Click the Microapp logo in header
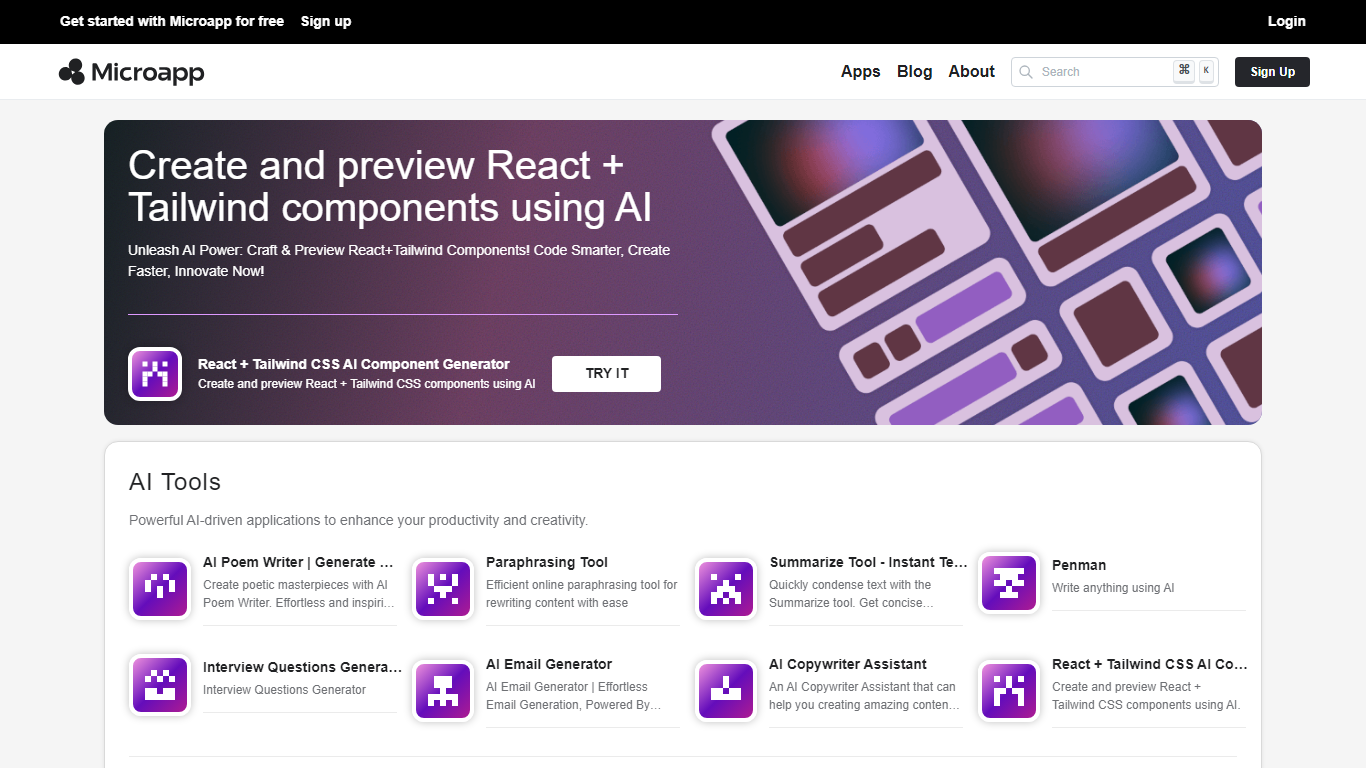This screenshot has width=1366, height=768. (132, 72)
